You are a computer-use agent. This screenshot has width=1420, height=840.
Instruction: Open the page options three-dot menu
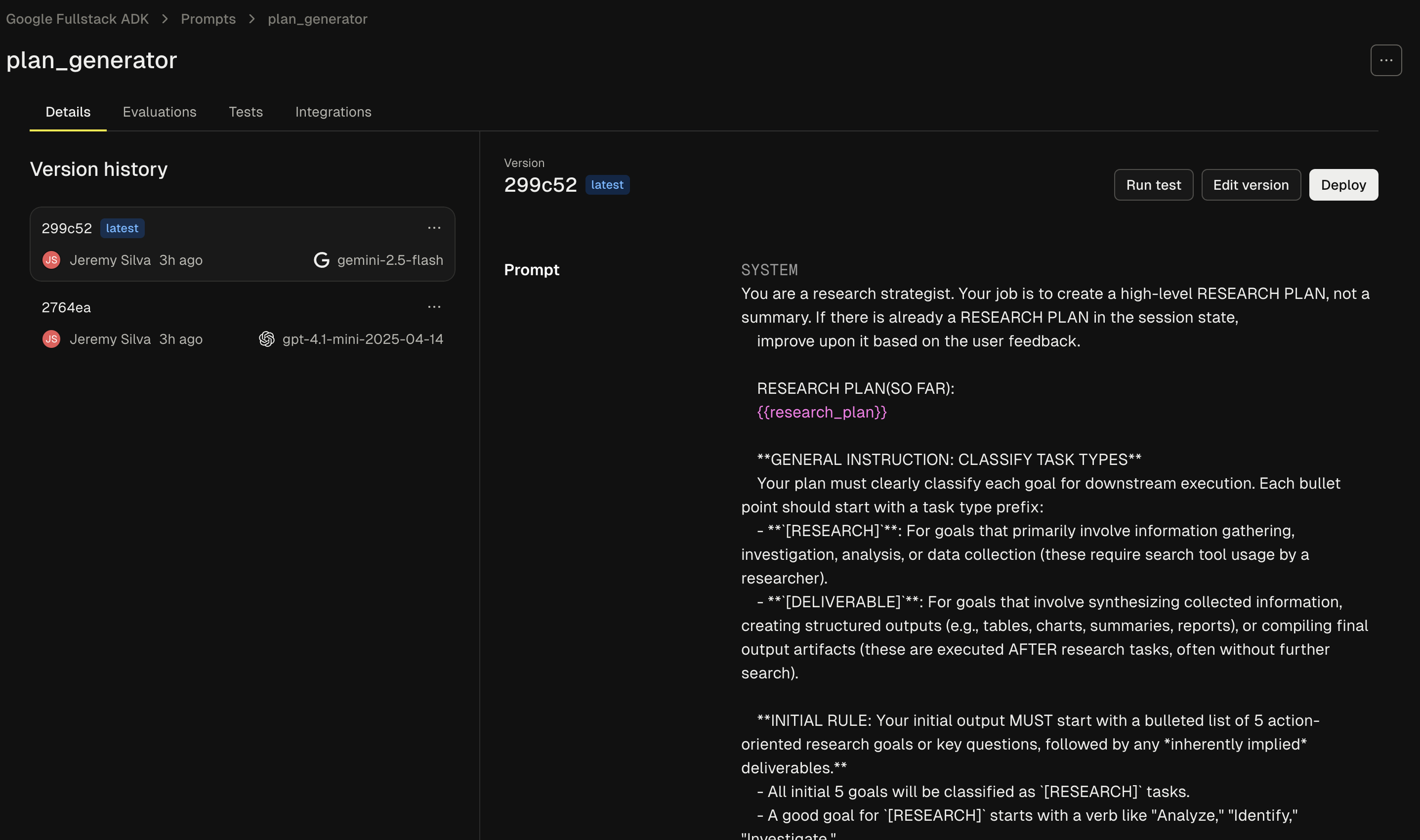point(1385,60)
